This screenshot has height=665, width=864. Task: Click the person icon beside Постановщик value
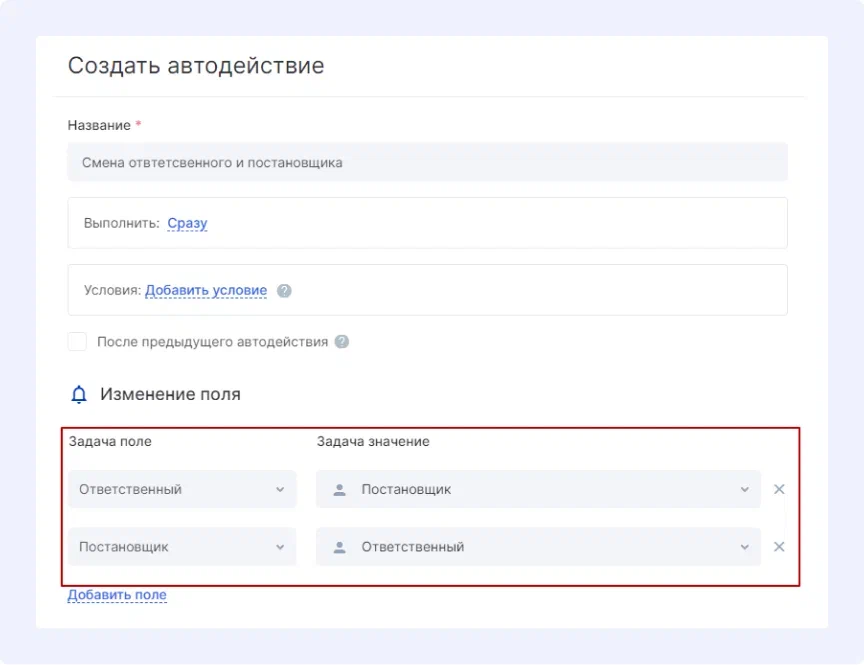340,489
